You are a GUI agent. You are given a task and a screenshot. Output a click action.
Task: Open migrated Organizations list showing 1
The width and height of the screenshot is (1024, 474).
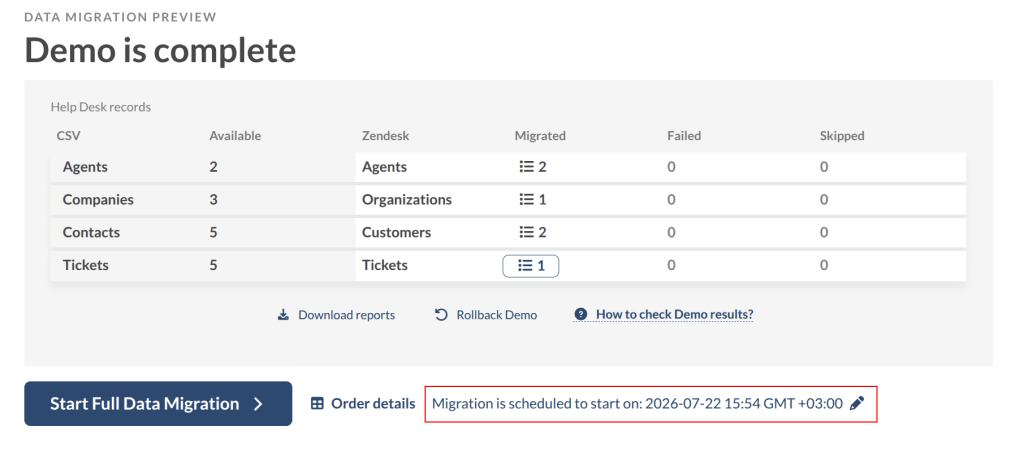(x=532, y=199)
